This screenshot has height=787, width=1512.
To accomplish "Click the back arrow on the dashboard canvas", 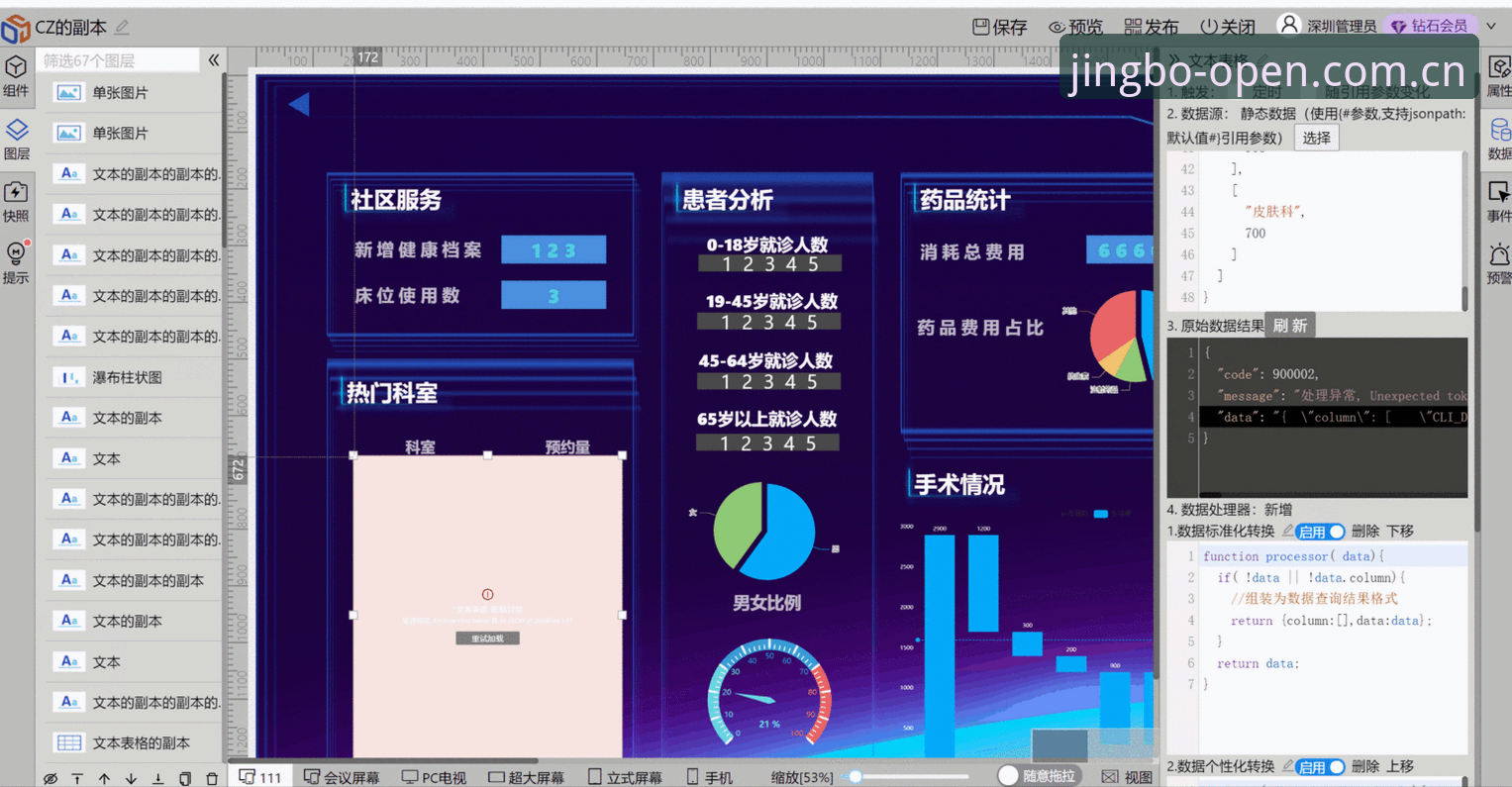I will [x=299, y=104].
